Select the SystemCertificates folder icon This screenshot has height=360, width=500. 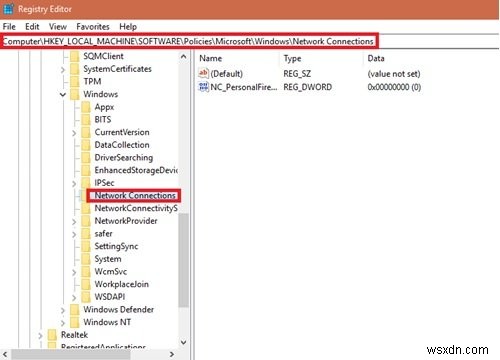(75, 69)
